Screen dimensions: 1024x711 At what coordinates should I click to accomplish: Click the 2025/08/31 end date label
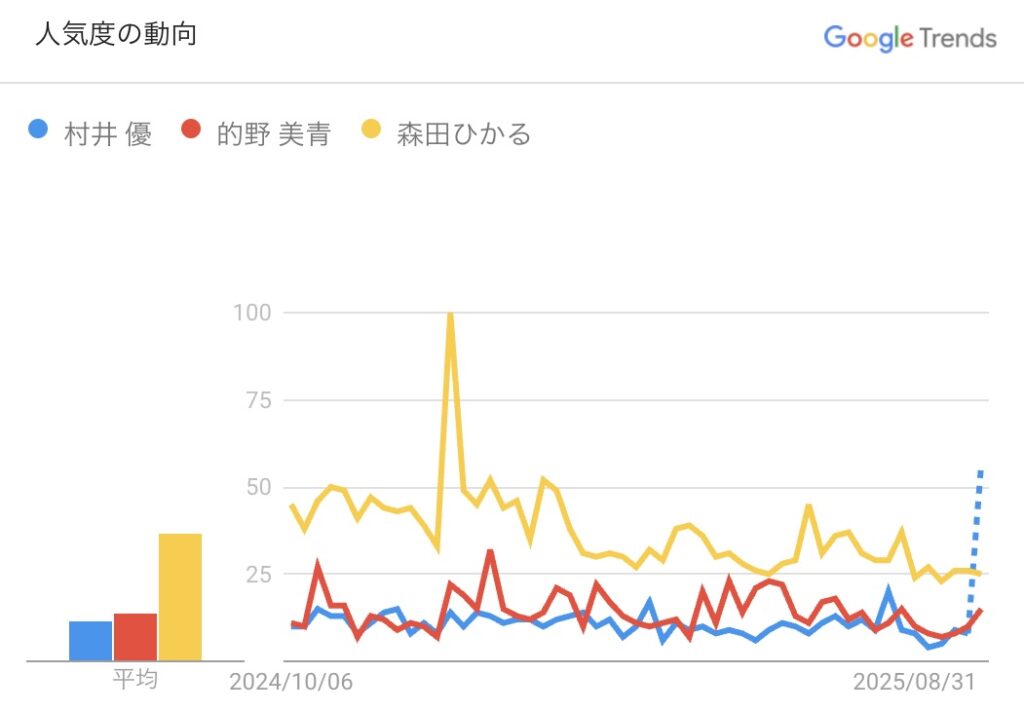click(914, 682)
